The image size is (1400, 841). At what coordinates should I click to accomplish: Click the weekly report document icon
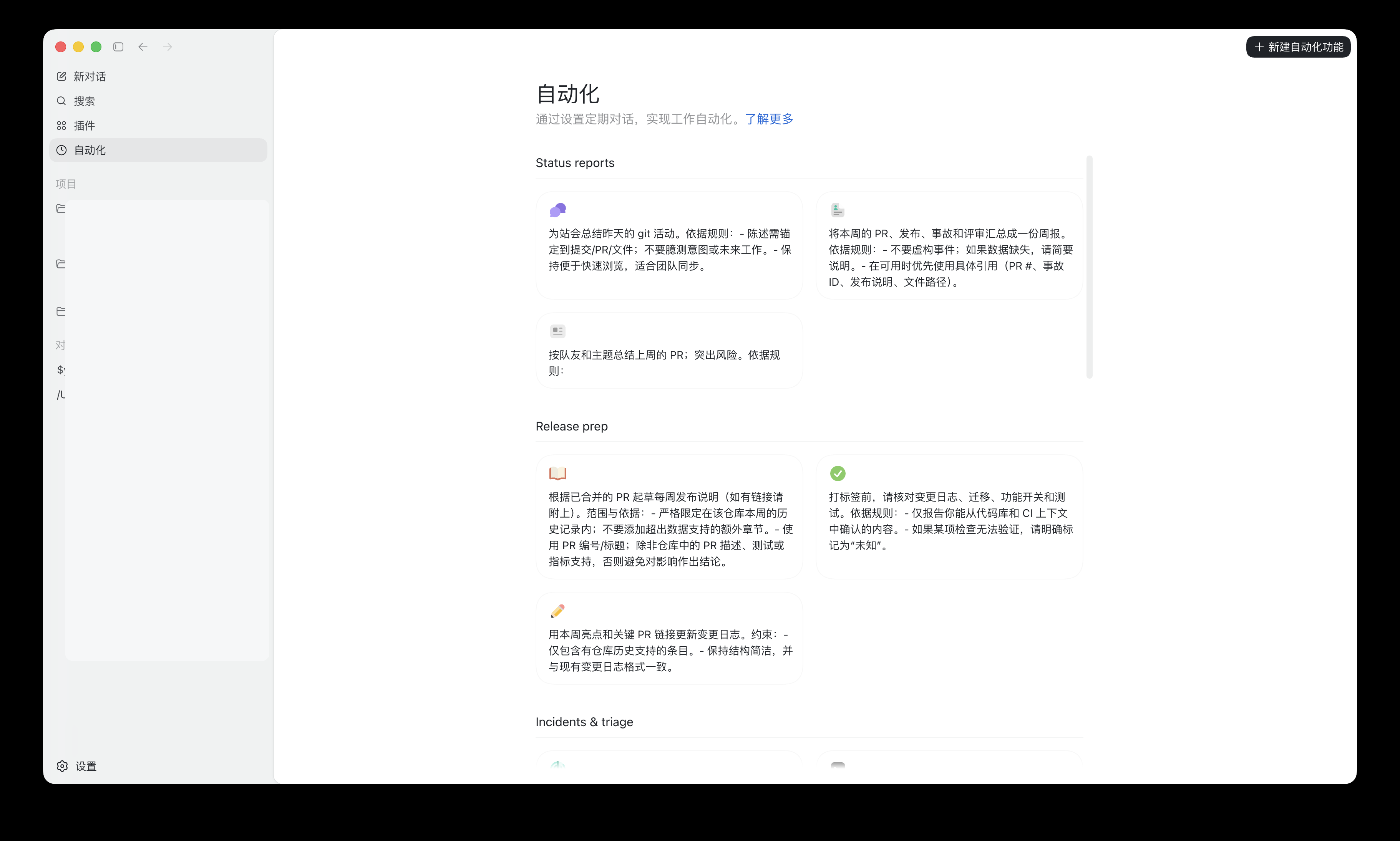pos(838,210)
